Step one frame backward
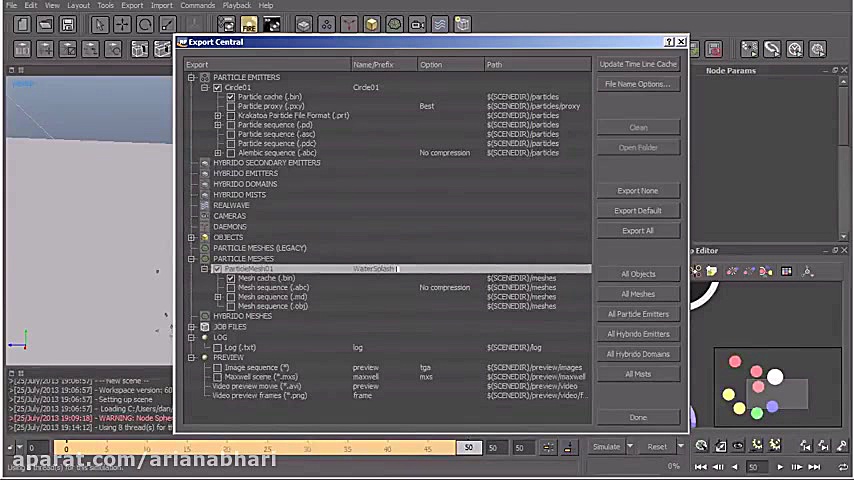854x480 pixels. 718,467
